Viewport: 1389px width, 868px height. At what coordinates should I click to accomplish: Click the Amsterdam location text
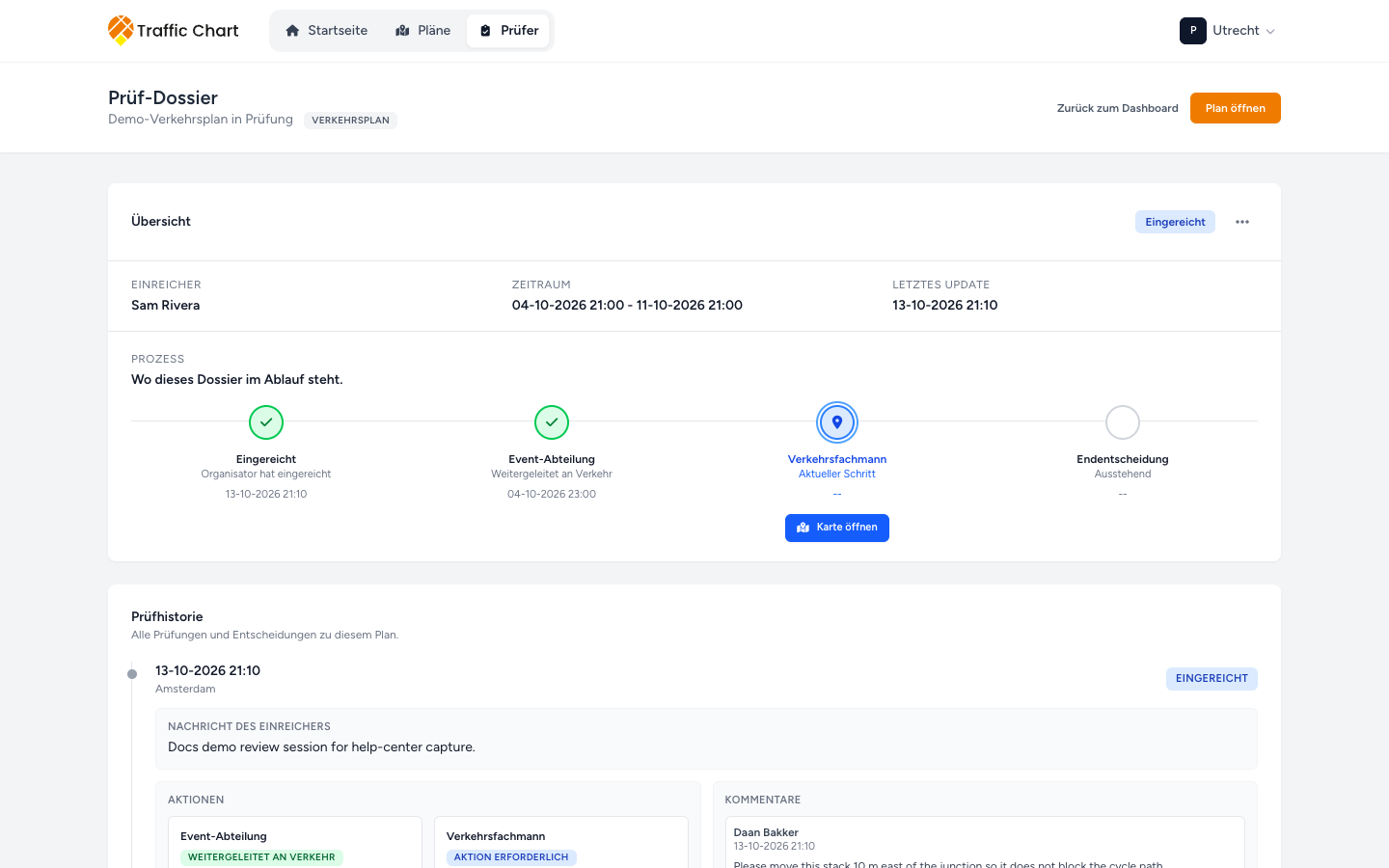[185, 690]
